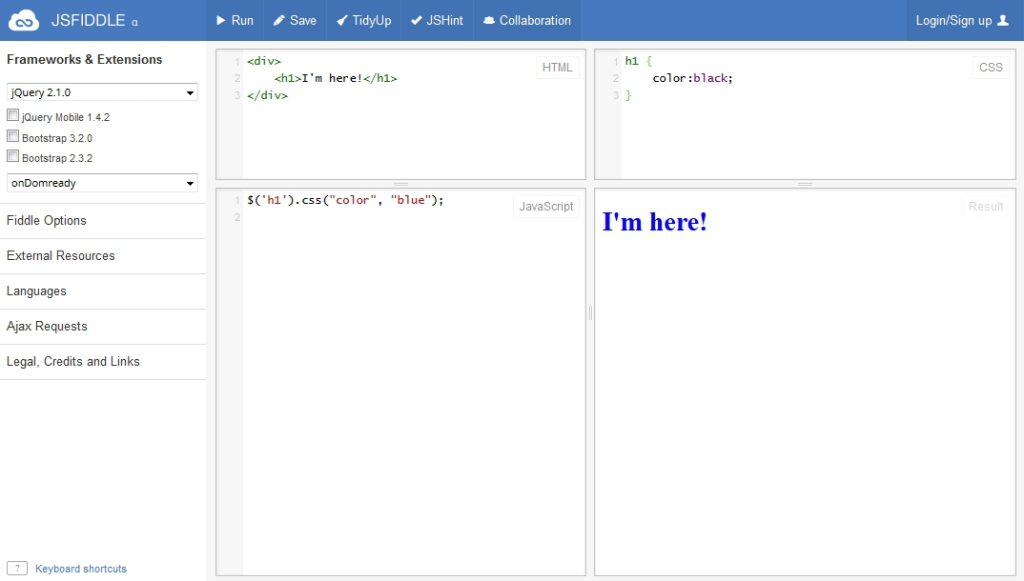Toggle the Bootstrap 2.3.2 checkbox

[13, 156]
